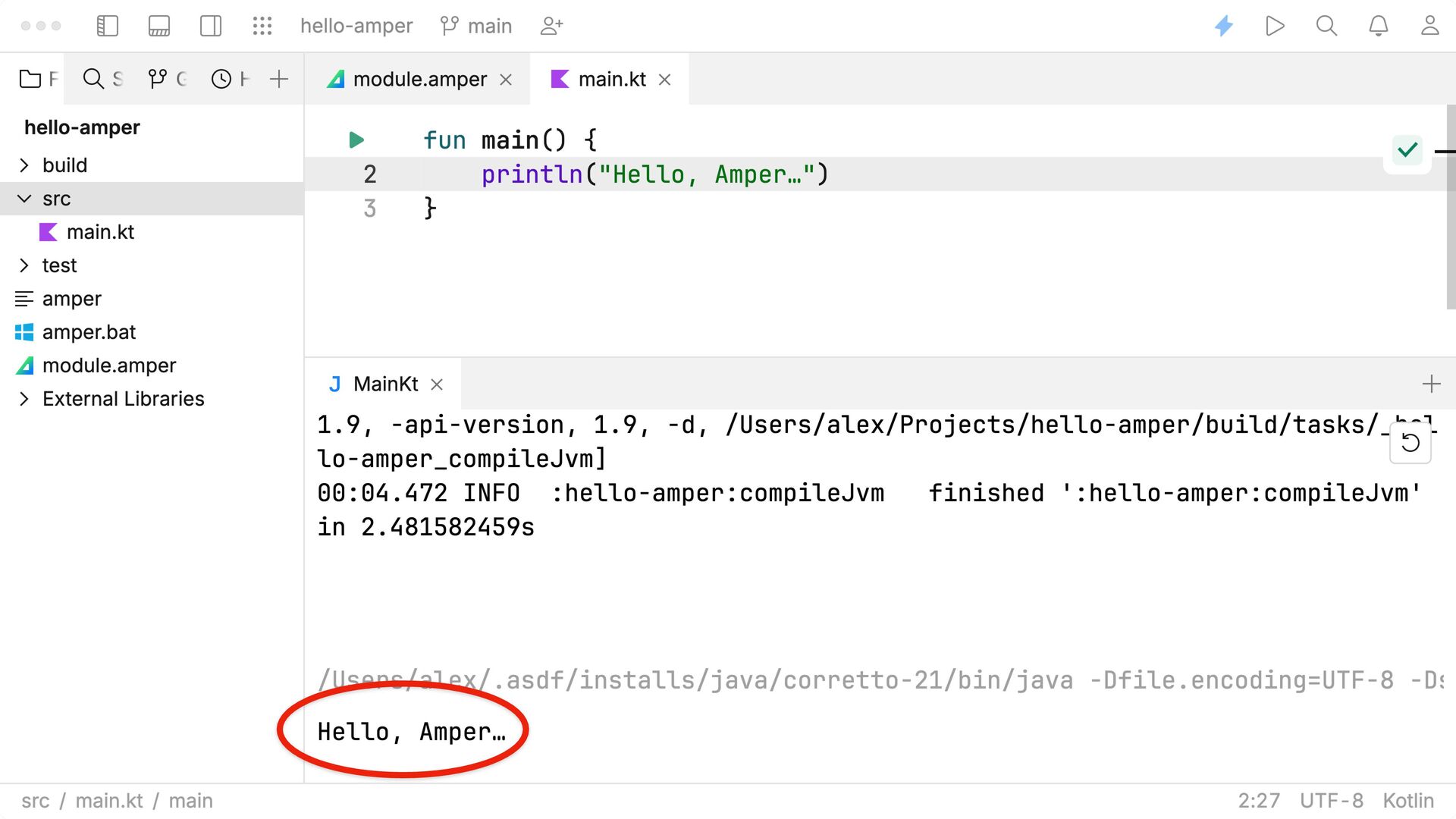The height and width of the screenshot is (819, 1456).
Task: Switch to the Search sidebar tab
Action: [x=102, y=79]
